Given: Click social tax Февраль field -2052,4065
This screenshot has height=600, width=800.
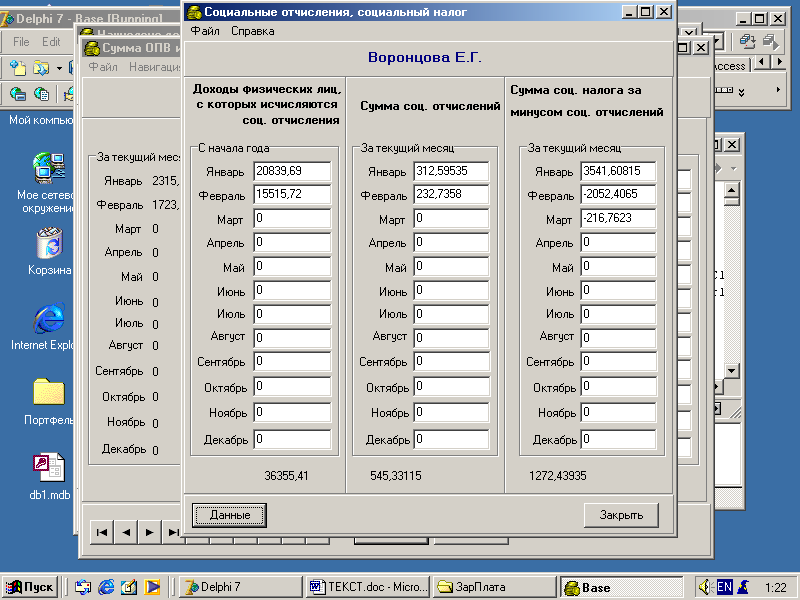Looking at the screenshot, I should point(618,194).
